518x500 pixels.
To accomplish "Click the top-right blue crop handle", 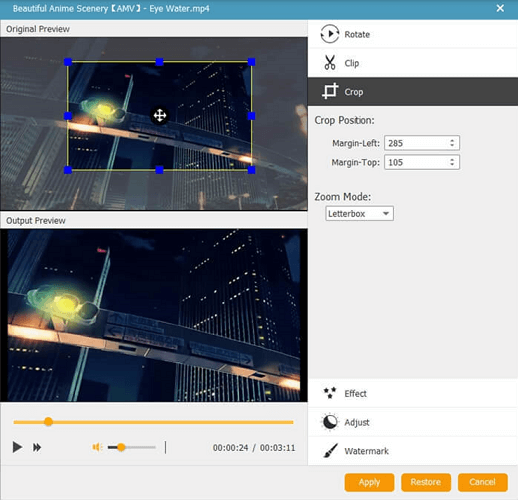I will point(252,62).
